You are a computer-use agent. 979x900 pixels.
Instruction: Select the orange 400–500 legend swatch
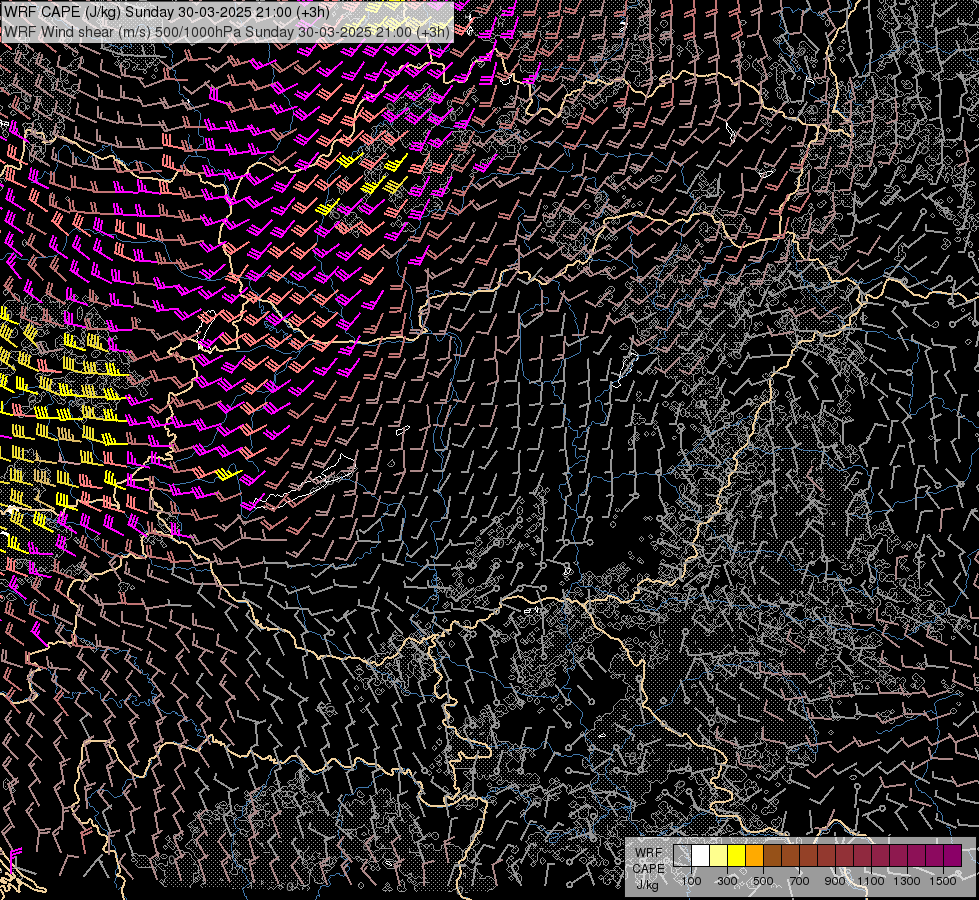754,856
